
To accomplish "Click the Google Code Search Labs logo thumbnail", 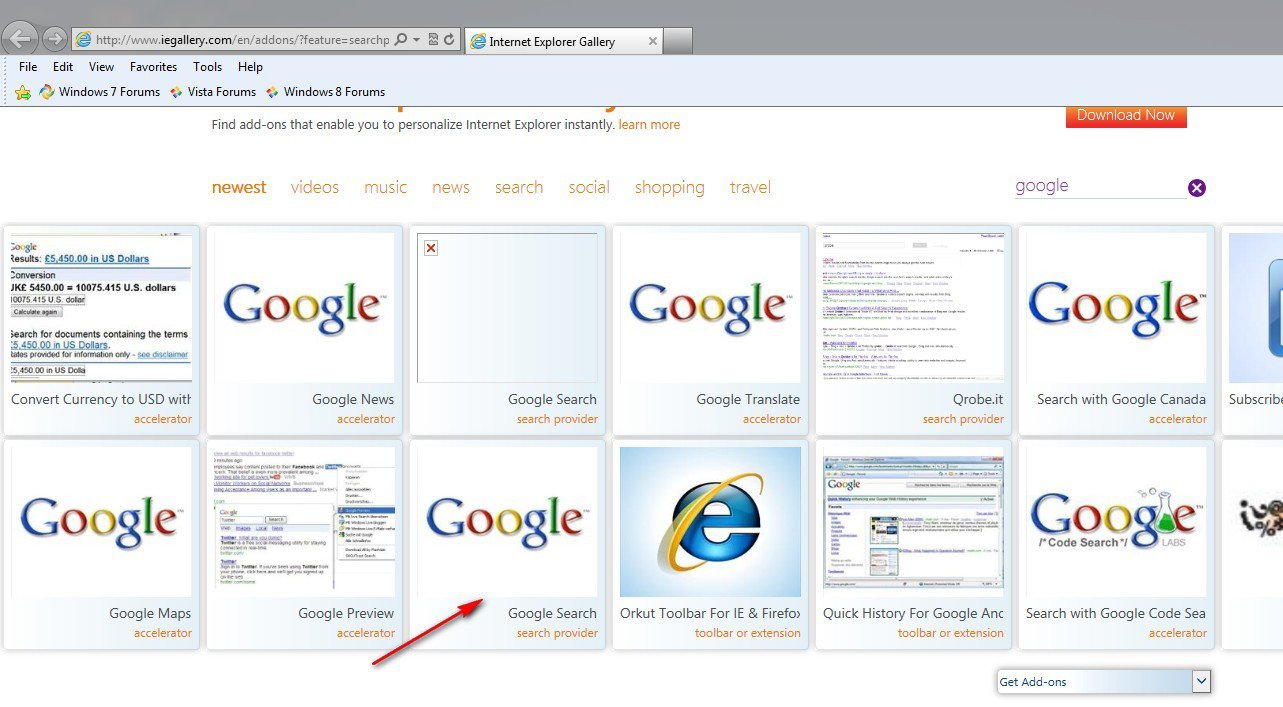I will coord(1117,522).
